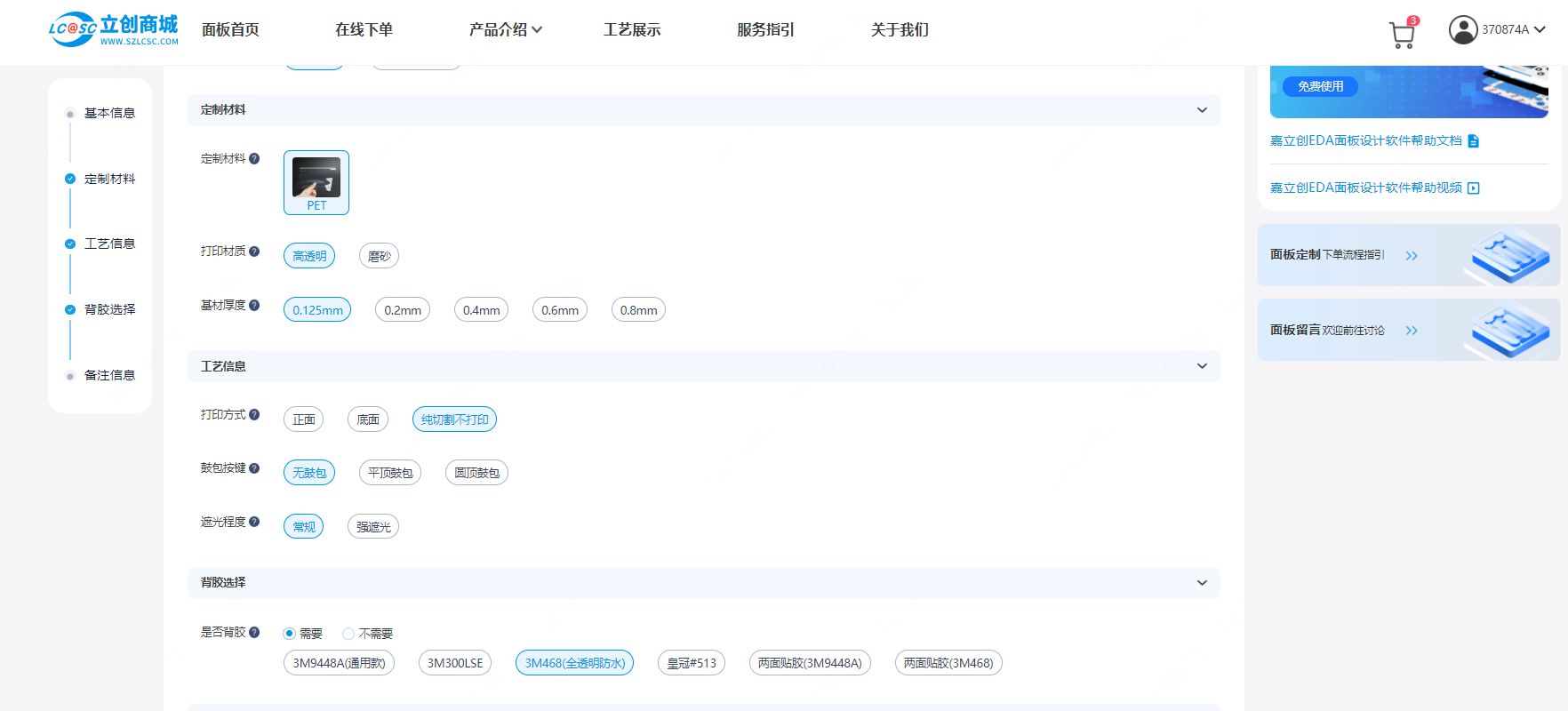
Task: Select 底面 printing method
Action: [x=368, y=419]
